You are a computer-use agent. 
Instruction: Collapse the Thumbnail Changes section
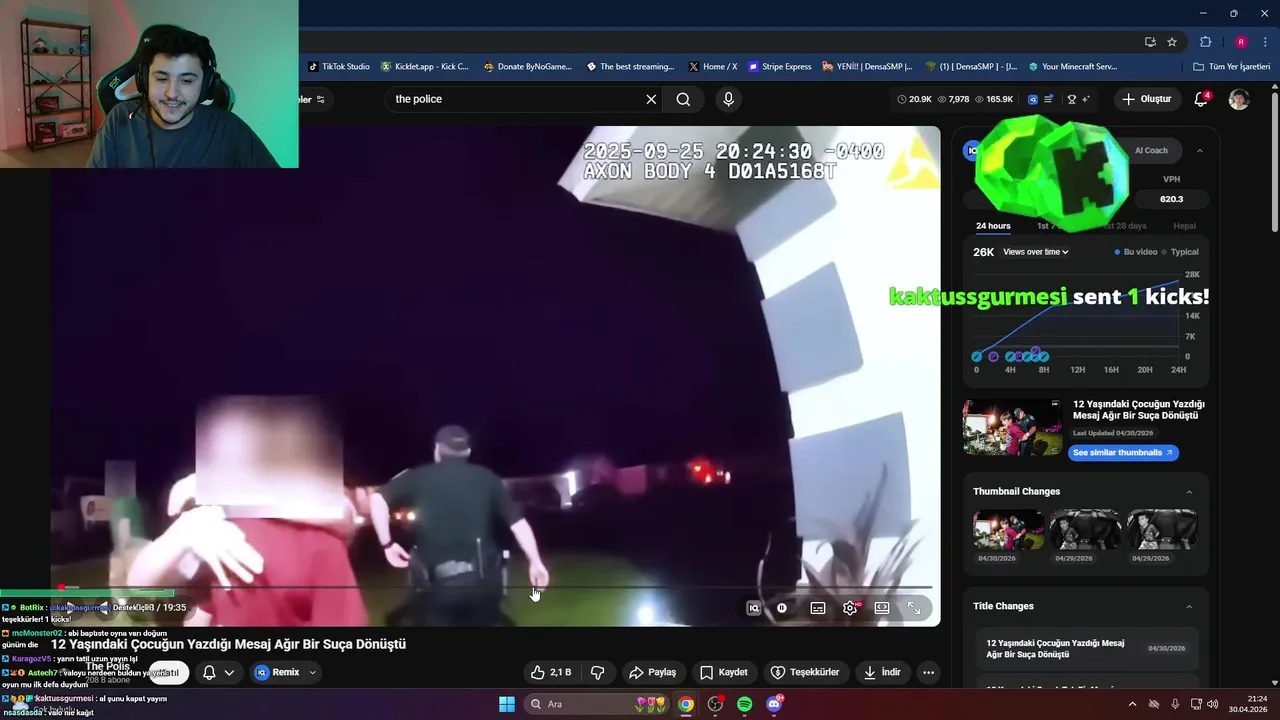(1189, 491)
